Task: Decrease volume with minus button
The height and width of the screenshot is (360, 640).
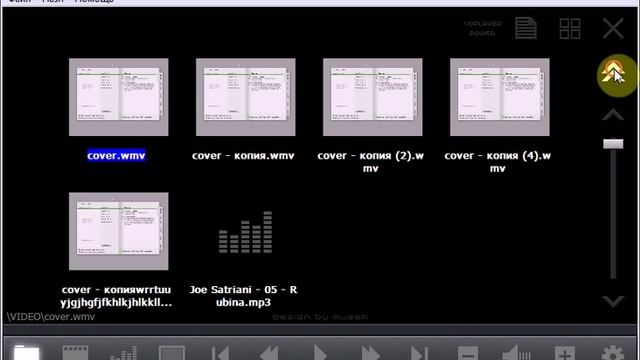Action: [468, 353]
